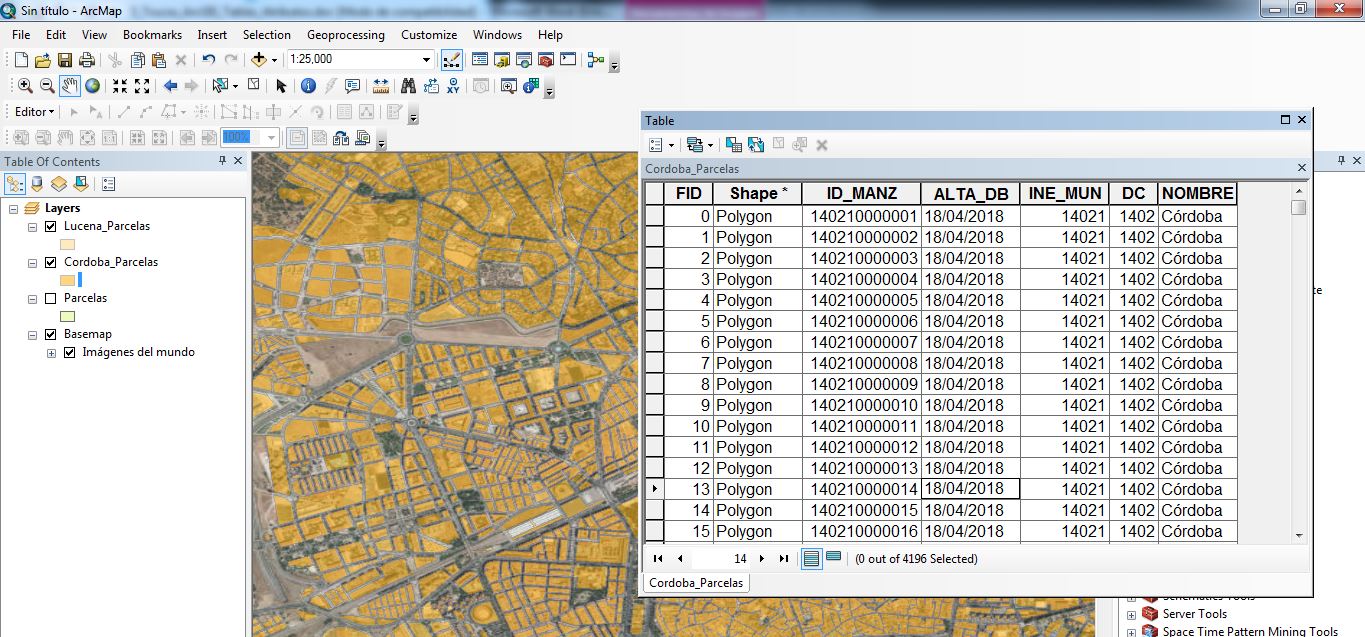Screen dimensions: 1365x637
Task: Click the Go To XY icon
Action: pos(453,86)
